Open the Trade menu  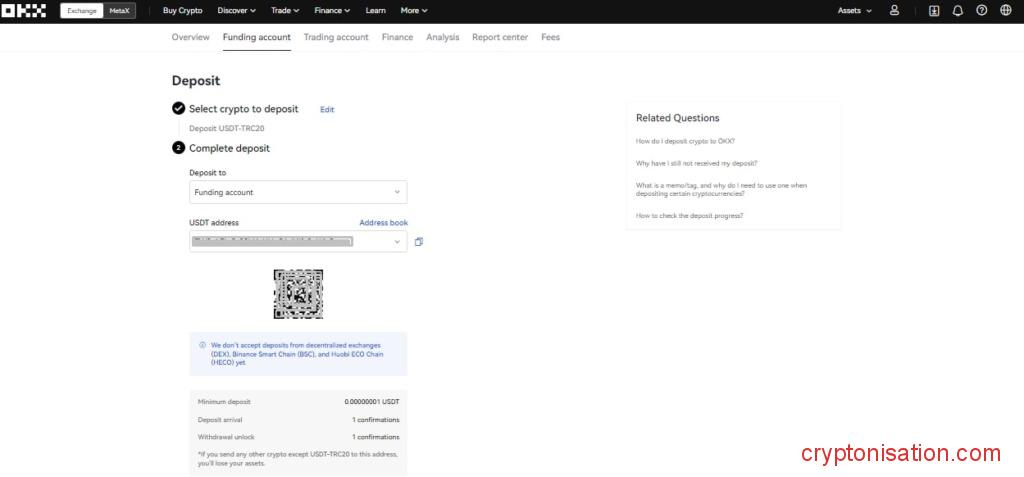click(285, 10)
